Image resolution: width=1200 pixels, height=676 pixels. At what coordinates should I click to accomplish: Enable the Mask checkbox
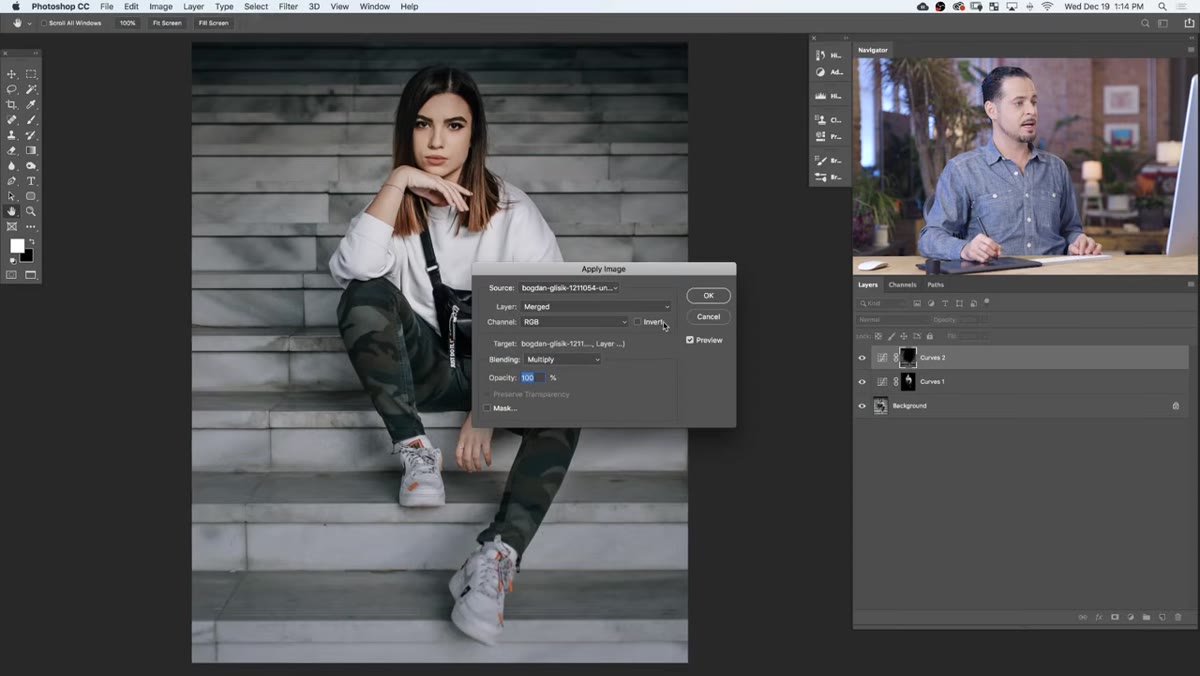[x=488, y=408]
